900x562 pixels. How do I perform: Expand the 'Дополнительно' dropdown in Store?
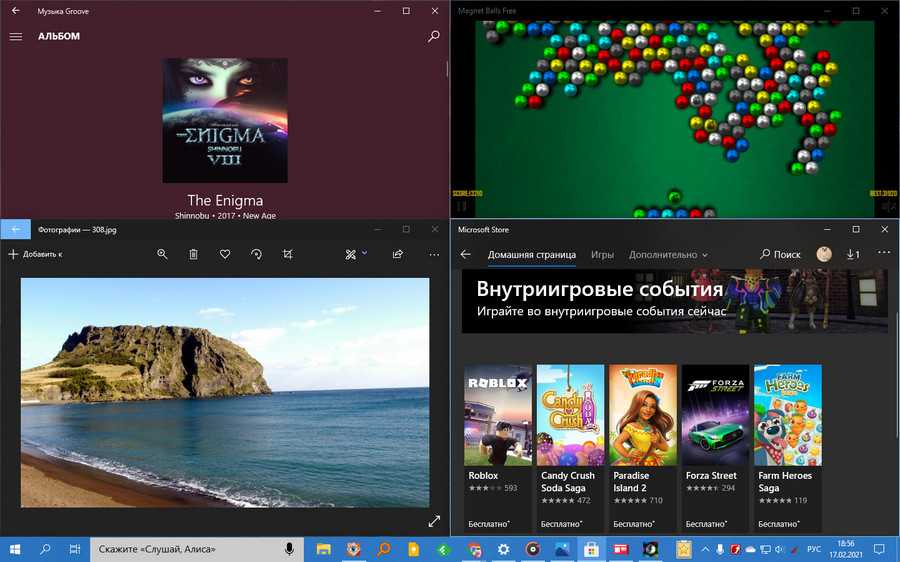click(x=667, y=254)
